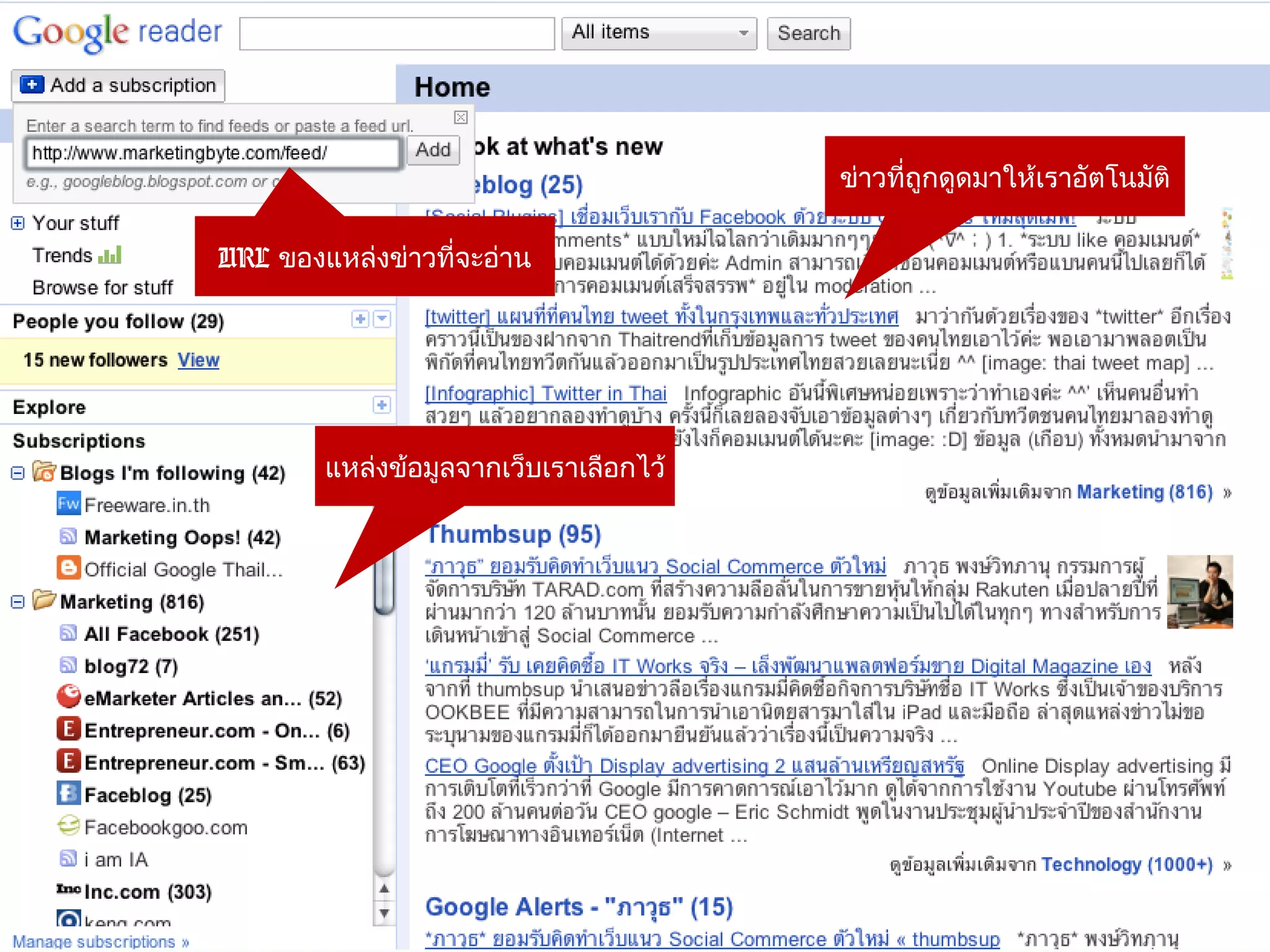The image size is (1270, 952).
Task: Click the Add a subscription button
Action: coord(118,85)
